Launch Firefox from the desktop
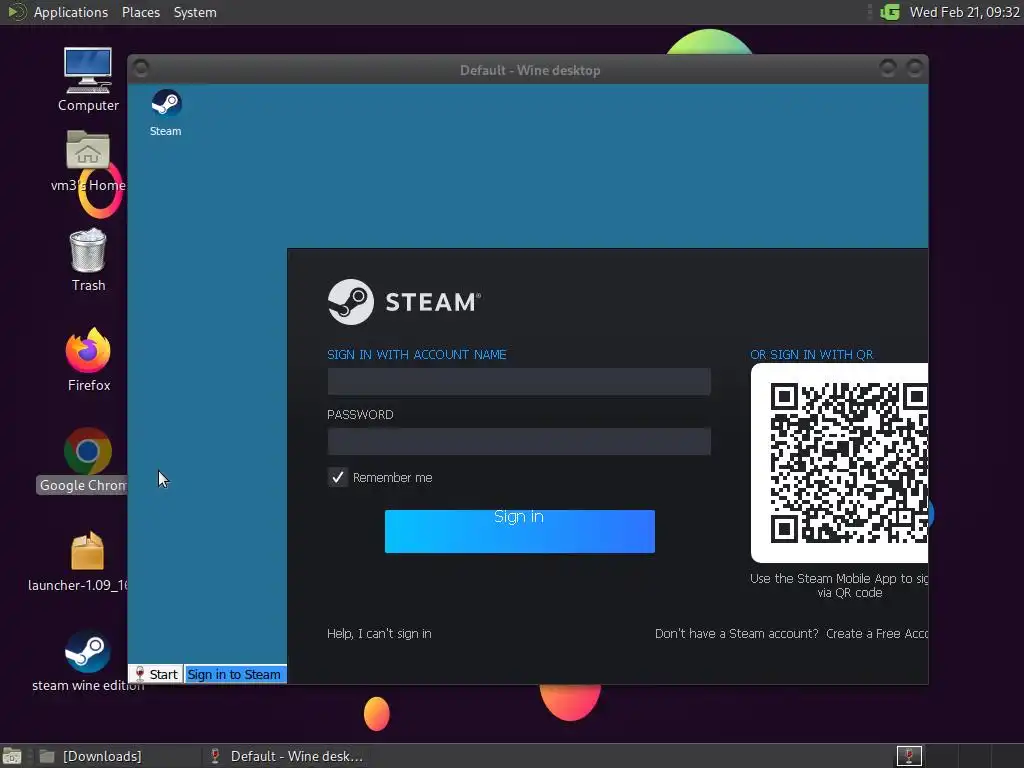The height and width of the screenshot is (768, 1024). [x=88, y=359]
